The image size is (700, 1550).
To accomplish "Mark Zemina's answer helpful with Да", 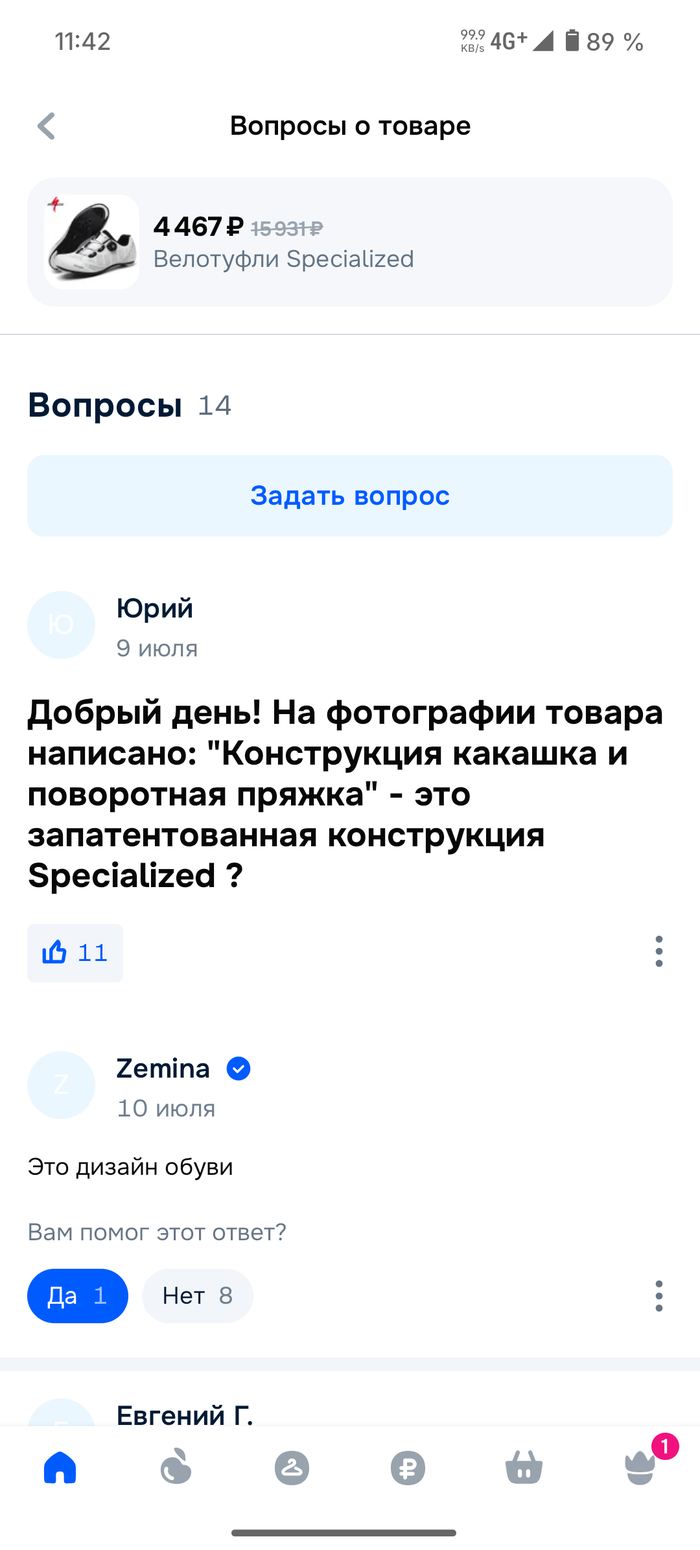I will [x=77, y=1296].
